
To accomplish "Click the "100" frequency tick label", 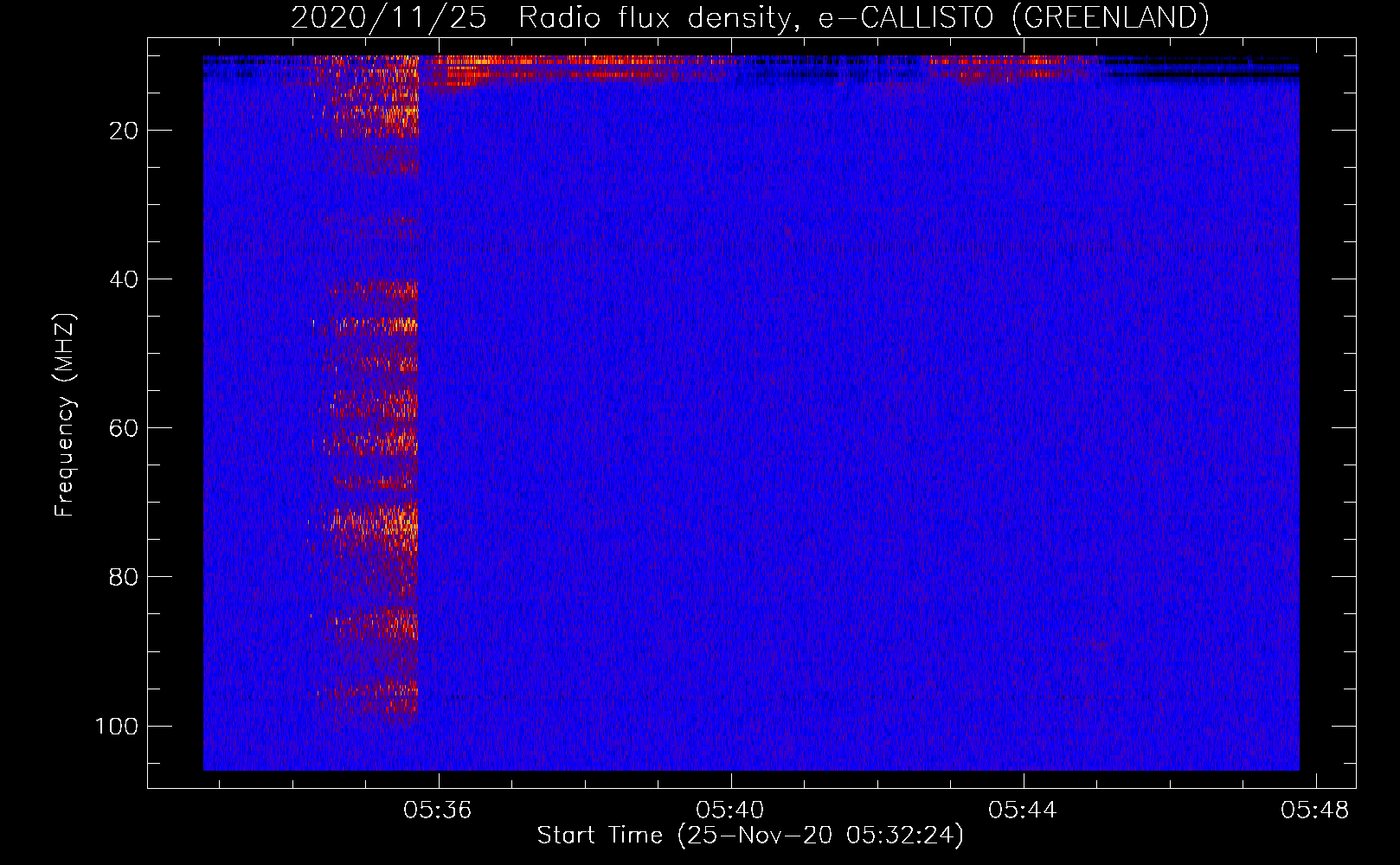I will pyautogui.click(x=117, y=727).
